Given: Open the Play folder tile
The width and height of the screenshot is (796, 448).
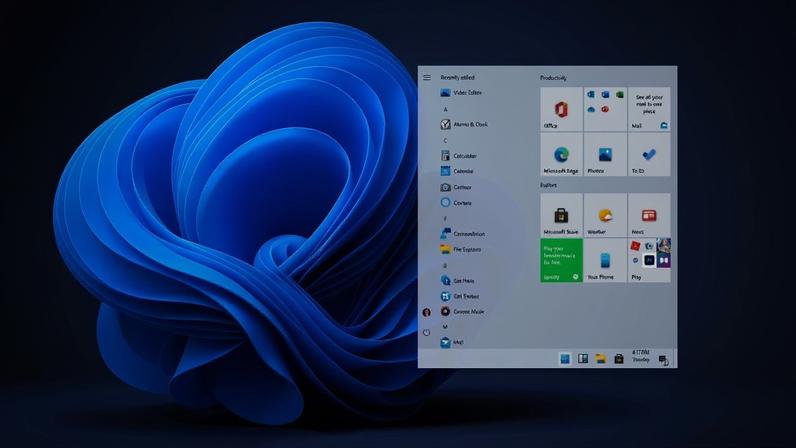Looking at the screenshot, I should tap(649, 261).
